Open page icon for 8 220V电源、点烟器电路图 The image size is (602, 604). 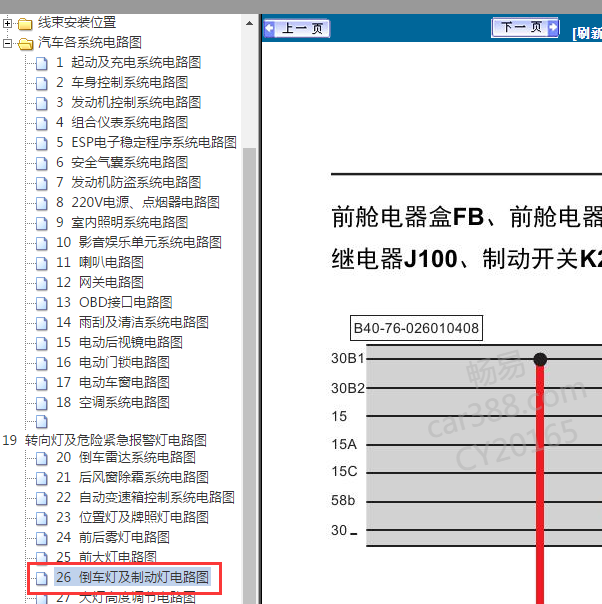coord(42,203)
